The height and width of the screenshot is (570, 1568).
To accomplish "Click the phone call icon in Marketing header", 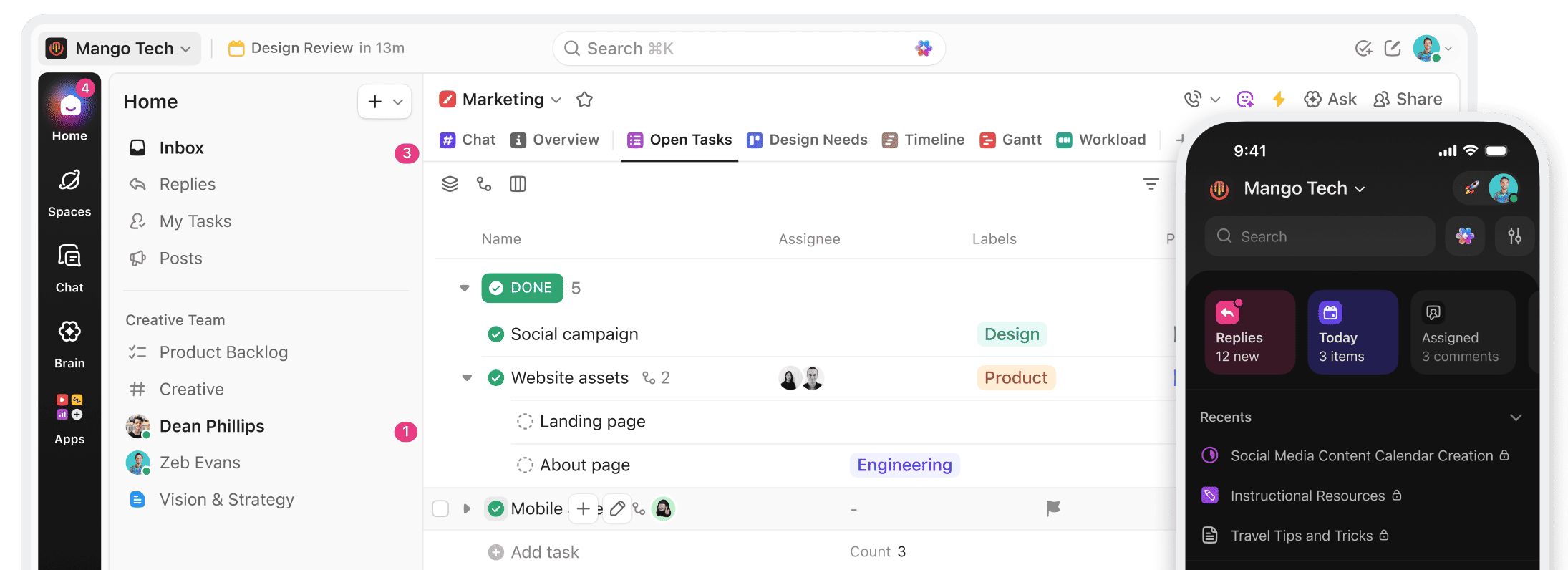I will pyautogui.click(x=1192, y=100).
